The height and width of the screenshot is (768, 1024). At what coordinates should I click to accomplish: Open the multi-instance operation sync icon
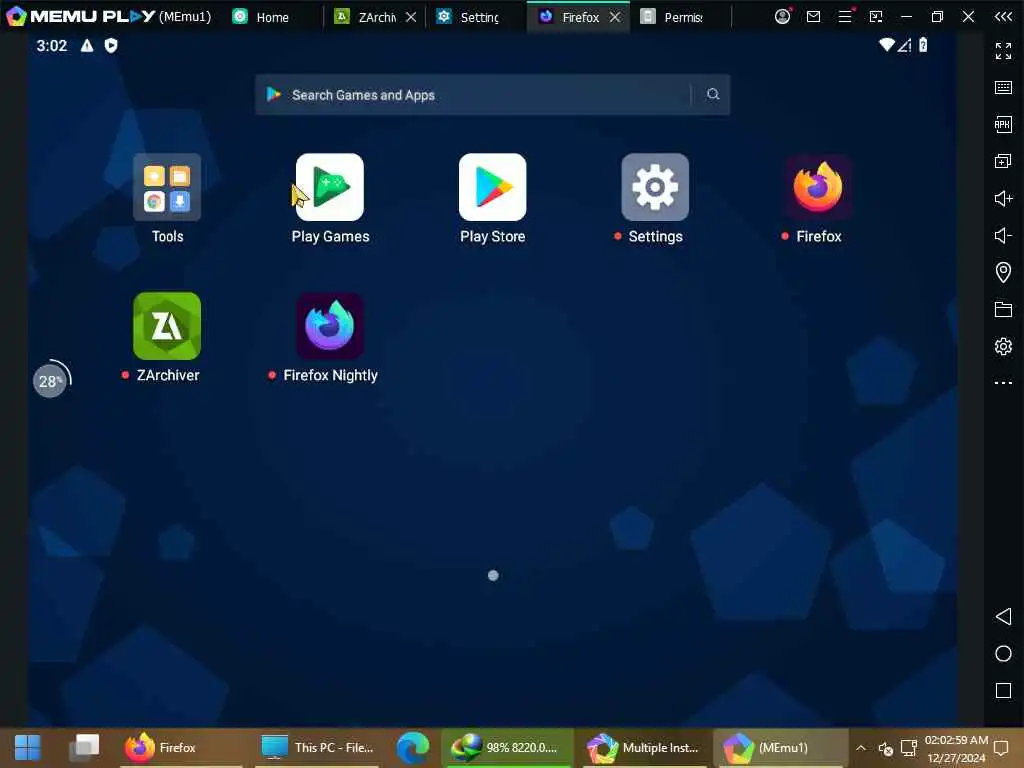[1003, 161]
